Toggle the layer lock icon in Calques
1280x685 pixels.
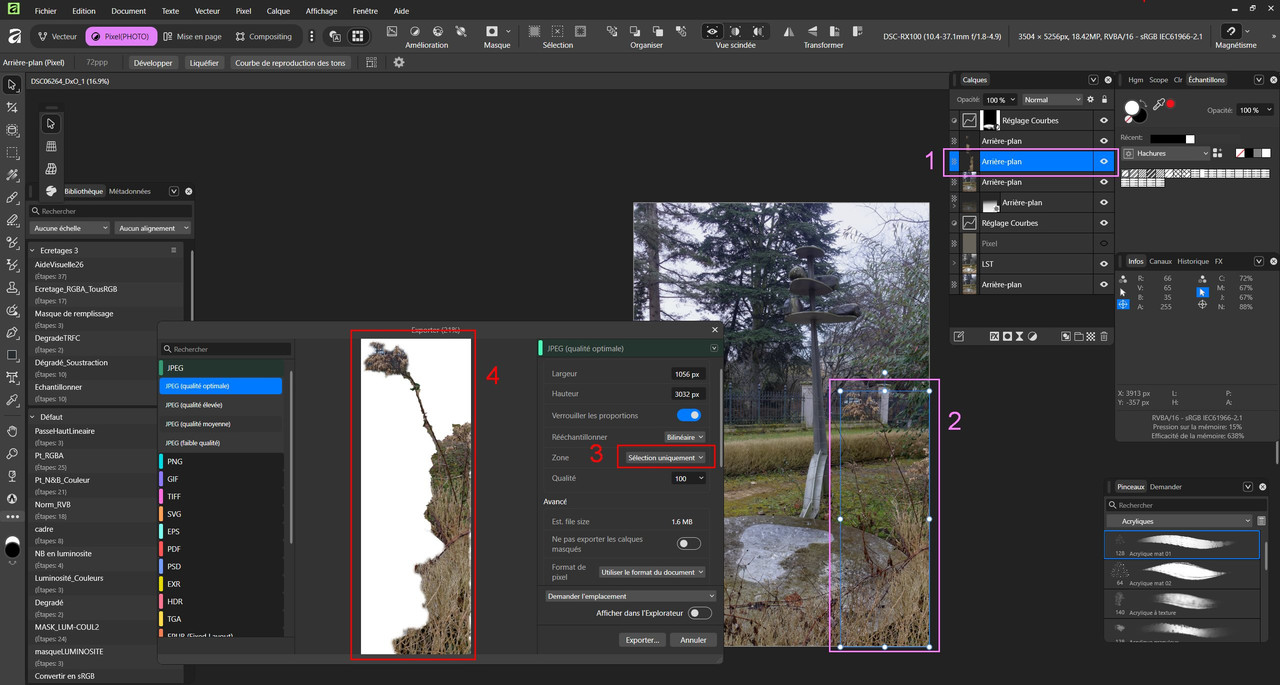tap(1104, 100)
